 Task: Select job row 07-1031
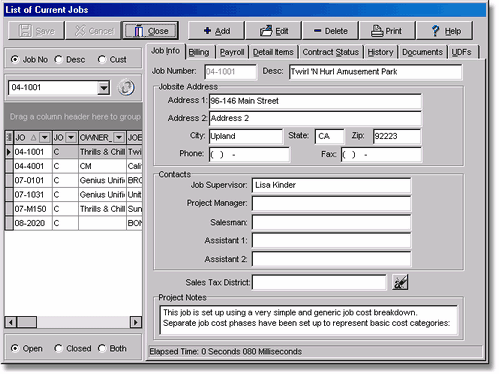[x=73, y=195]
